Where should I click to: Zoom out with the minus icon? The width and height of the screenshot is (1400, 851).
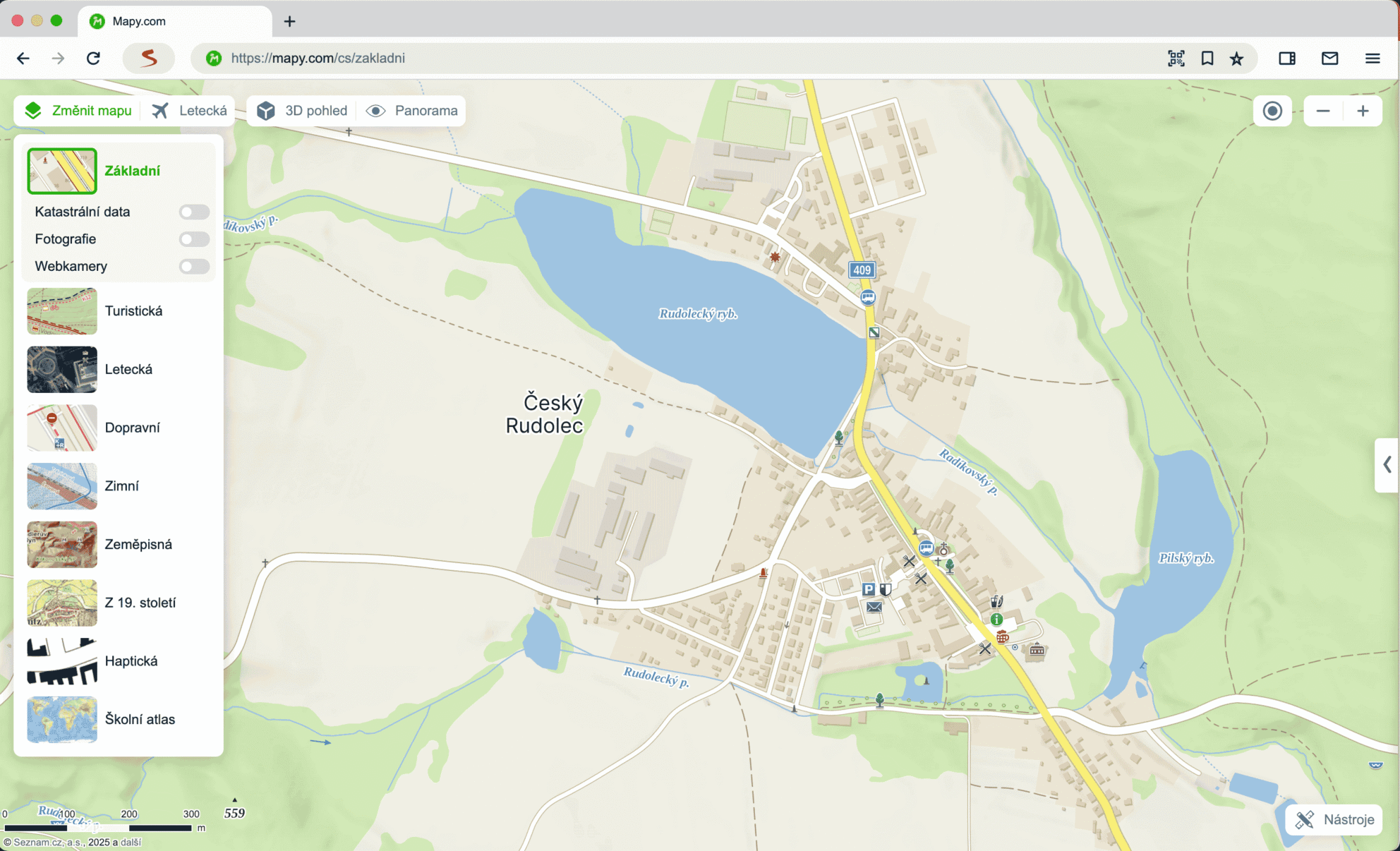coord(1323,111)
